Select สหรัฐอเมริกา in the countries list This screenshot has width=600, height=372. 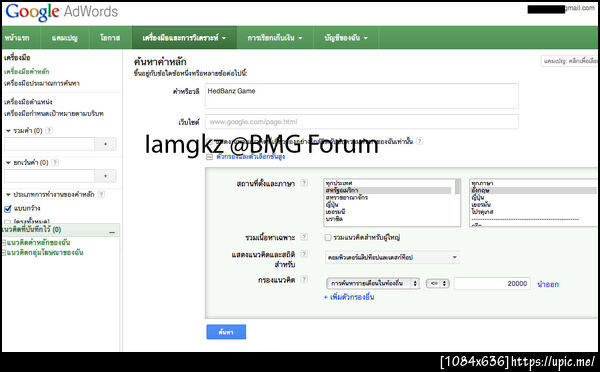click(388, 190)
